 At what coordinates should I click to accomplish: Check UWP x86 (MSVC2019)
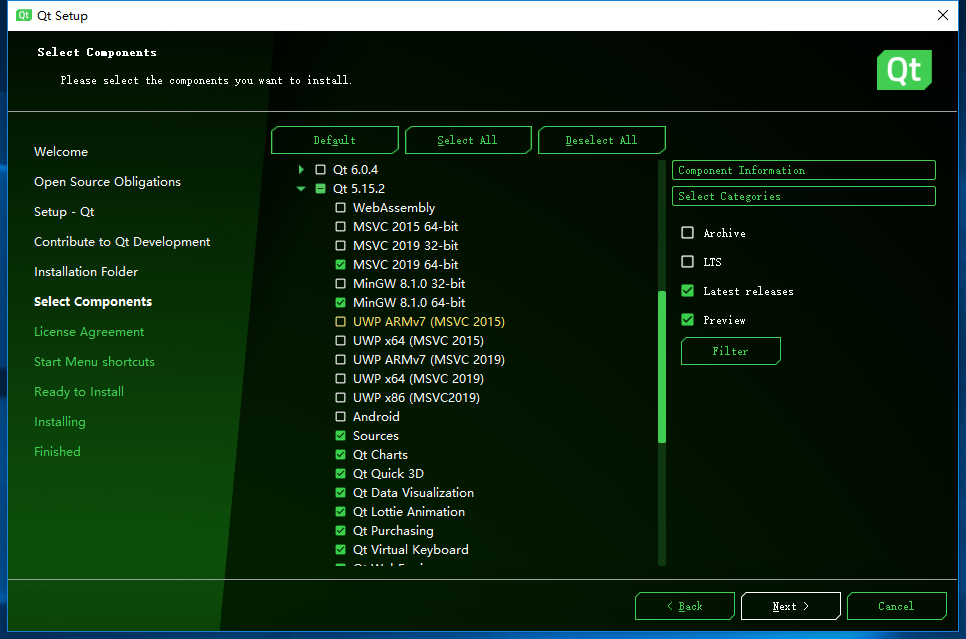click(340, 397)
